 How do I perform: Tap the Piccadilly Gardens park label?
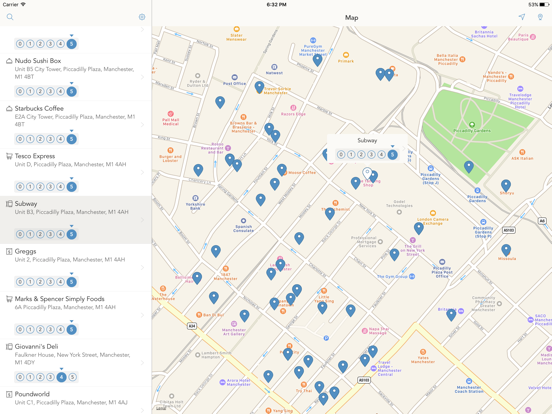click(472, 131)
